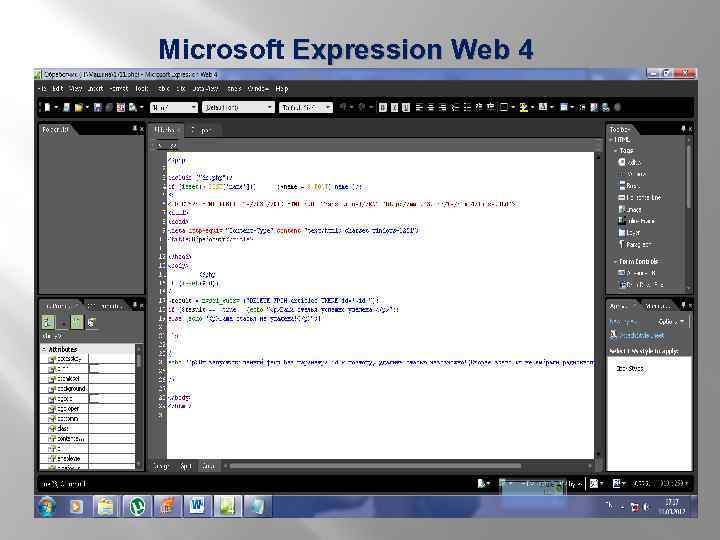The height and width of the screenshot is (540, 720).
Task: Select the Paragraph item in Toolbox
Action: click(635, 244)
